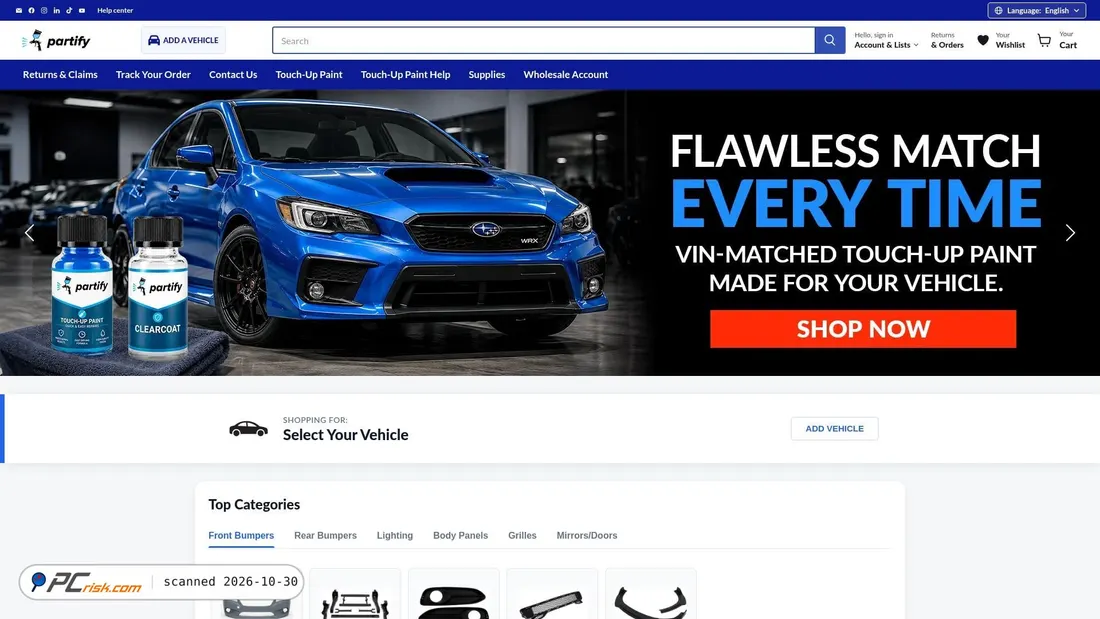Open the YouTube social icon
The image size is (1100, 619).
(x=82, y=11)
